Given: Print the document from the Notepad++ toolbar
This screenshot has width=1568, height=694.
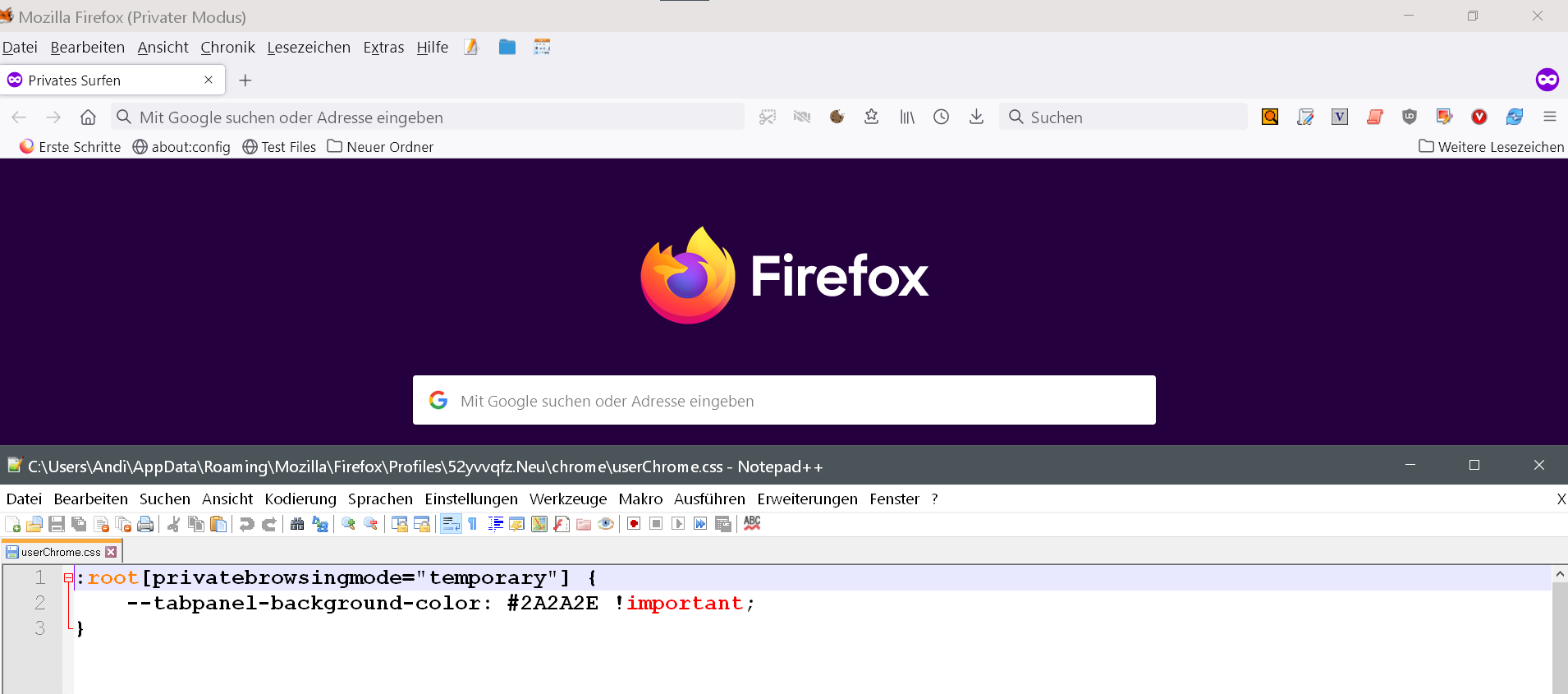Looking at the screenshot, I should 145,524.
